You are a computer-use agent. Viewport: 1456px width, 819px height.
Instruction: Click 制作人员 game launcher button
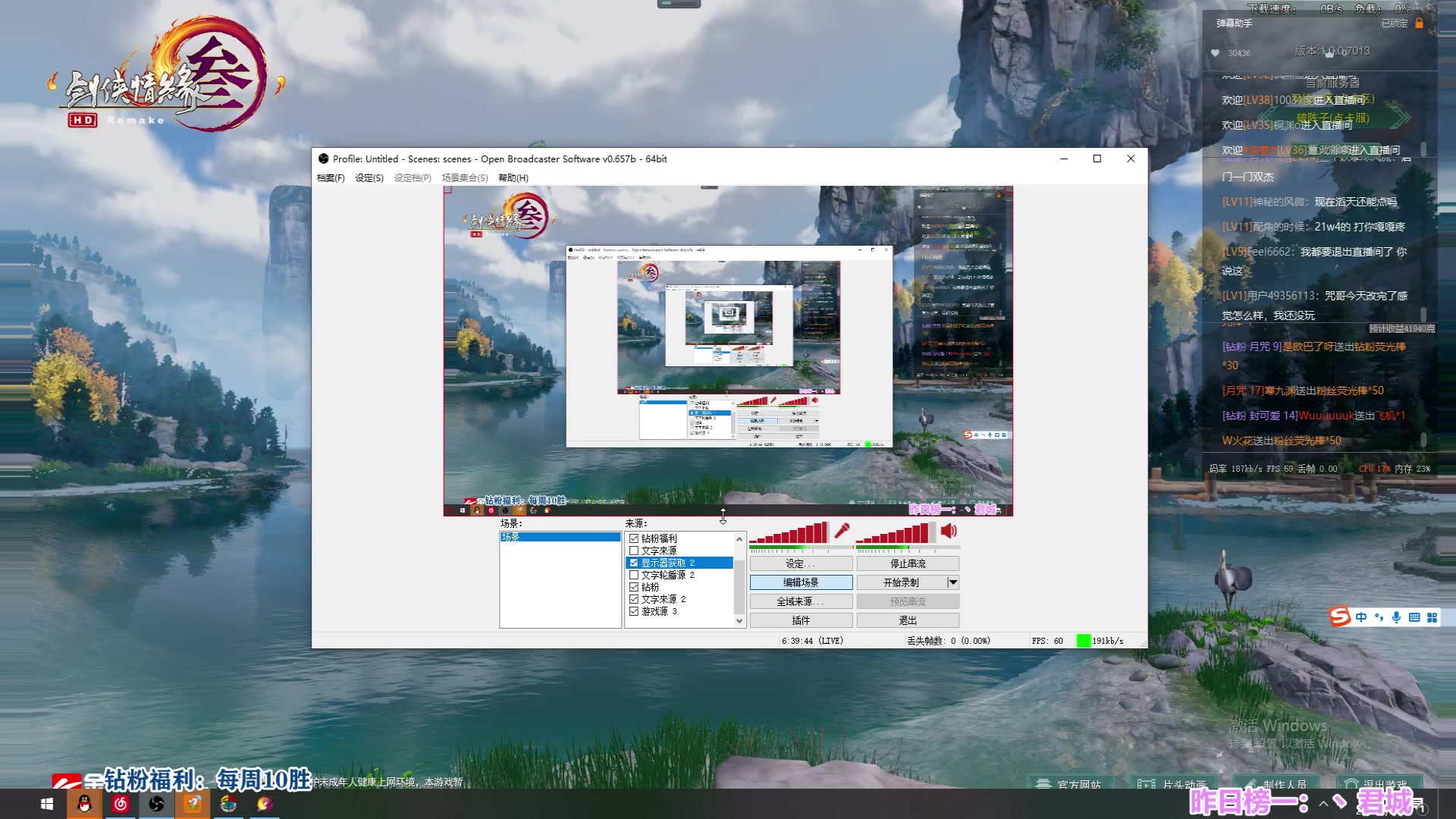pos(1276,783)
